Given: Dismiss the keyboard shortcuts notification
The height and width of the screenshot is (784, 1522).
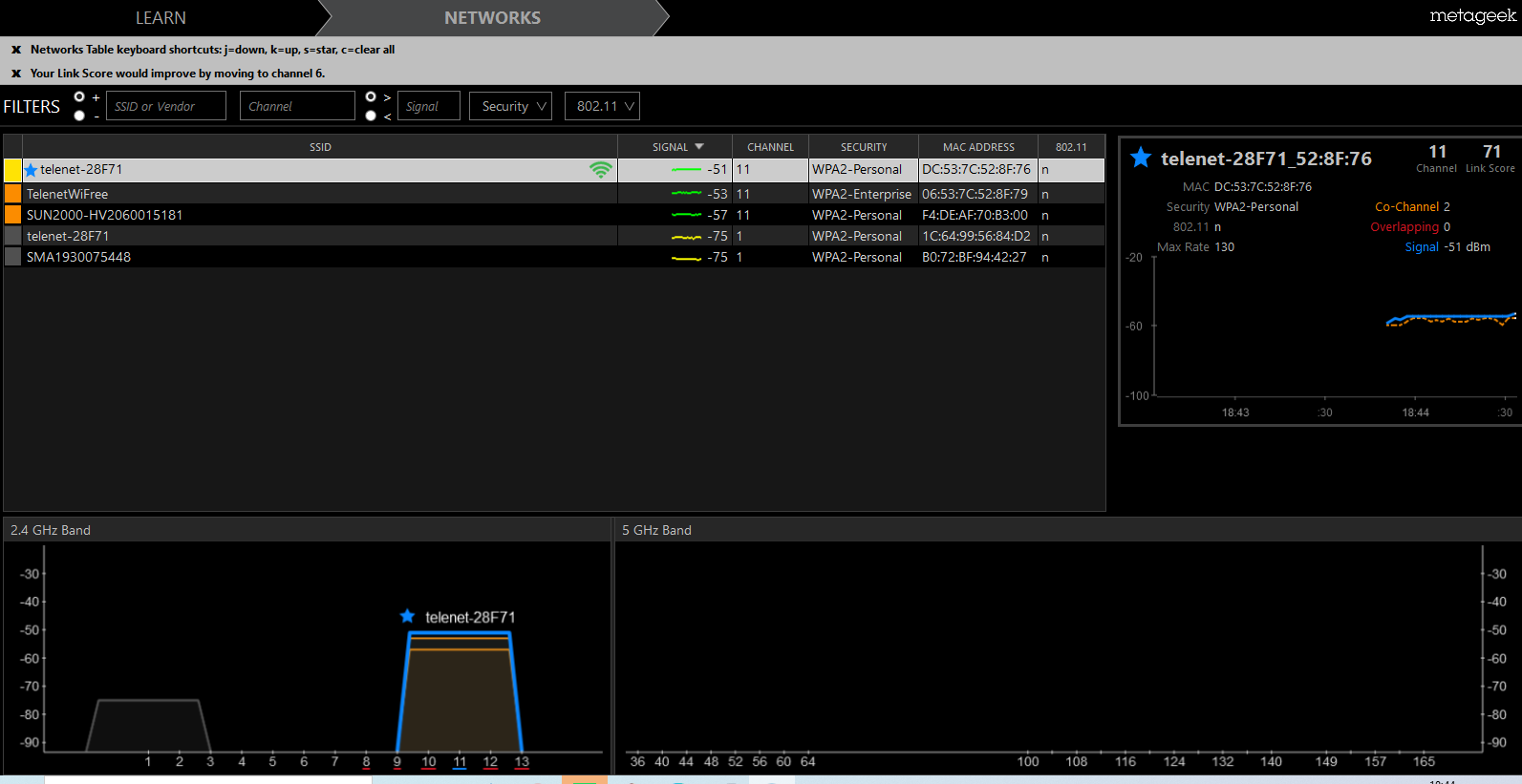Looking at the screenshot, I should (16, 50).
